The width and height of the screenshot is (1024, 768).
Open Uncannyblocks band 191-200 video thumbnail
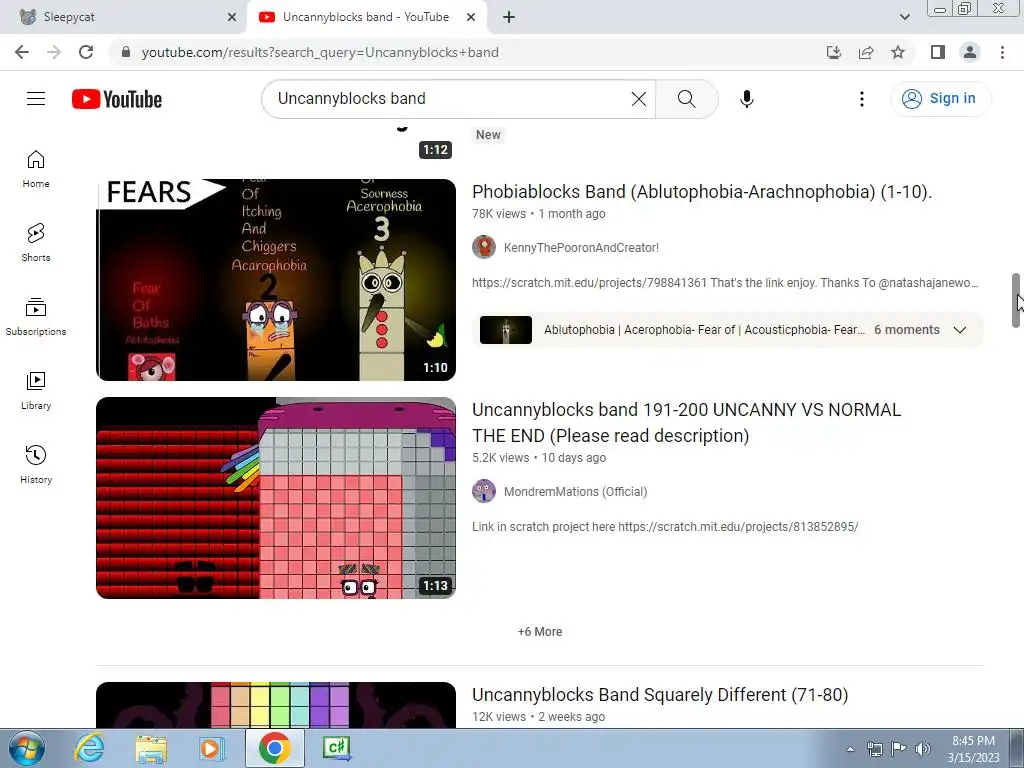[276, 498]
